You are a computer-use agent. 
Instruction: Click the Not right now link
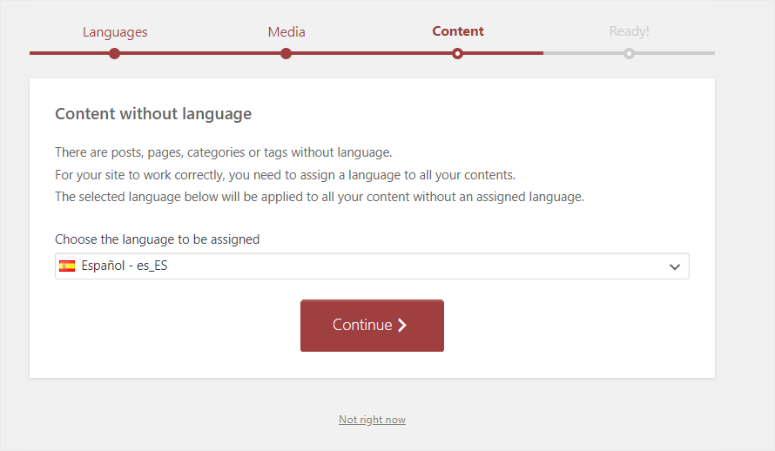(372, 419)
